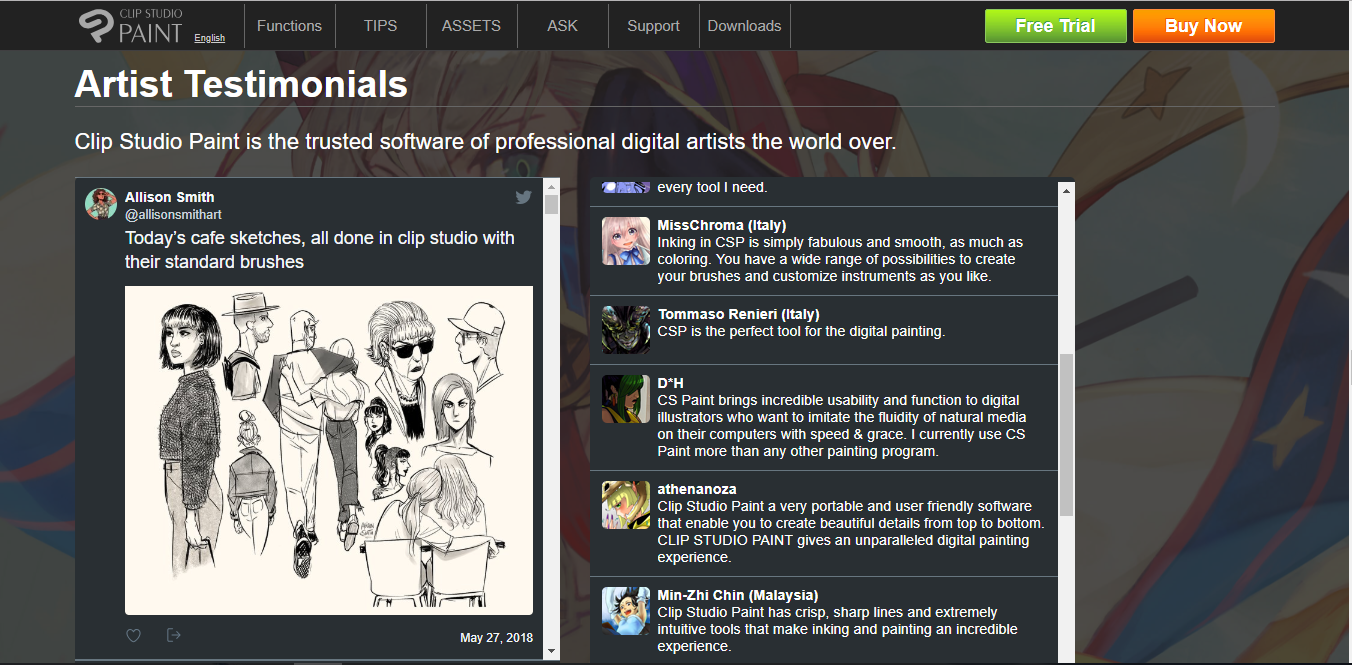This screenshot has height=665, width=1352.
Task: Open the cafe sketches tweet image
Action: coord(329,450)
